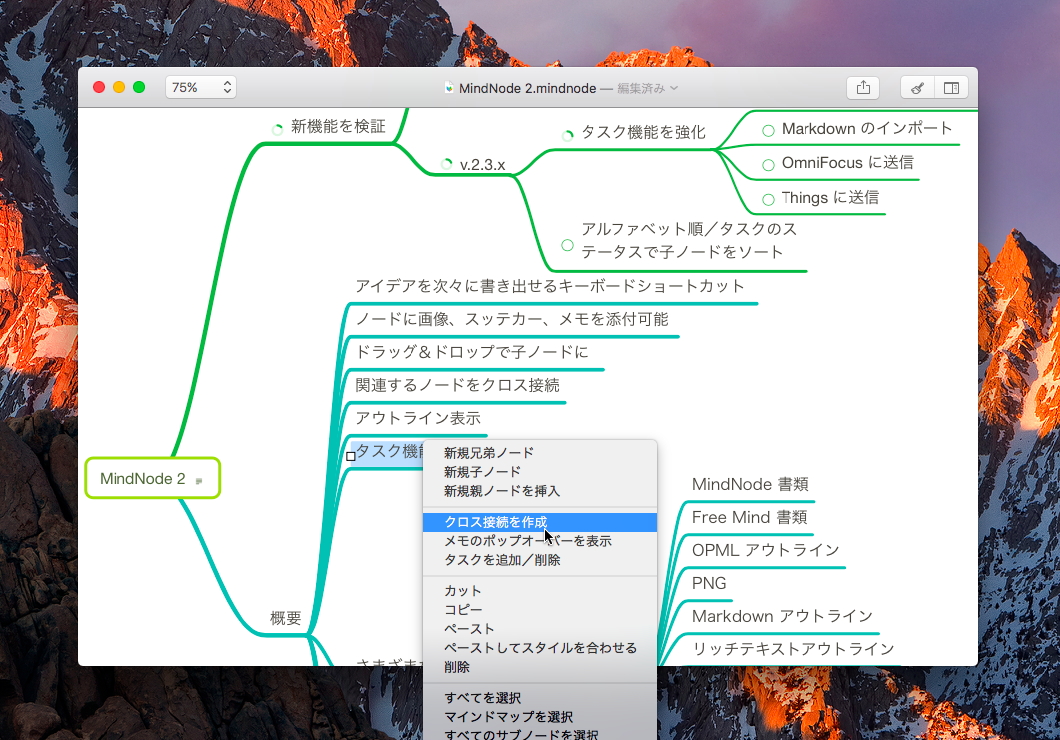The image size is (1060, 740).
Task: Choose 新規親ノードを挿入 menu entry
Action: tap(539, 491)
